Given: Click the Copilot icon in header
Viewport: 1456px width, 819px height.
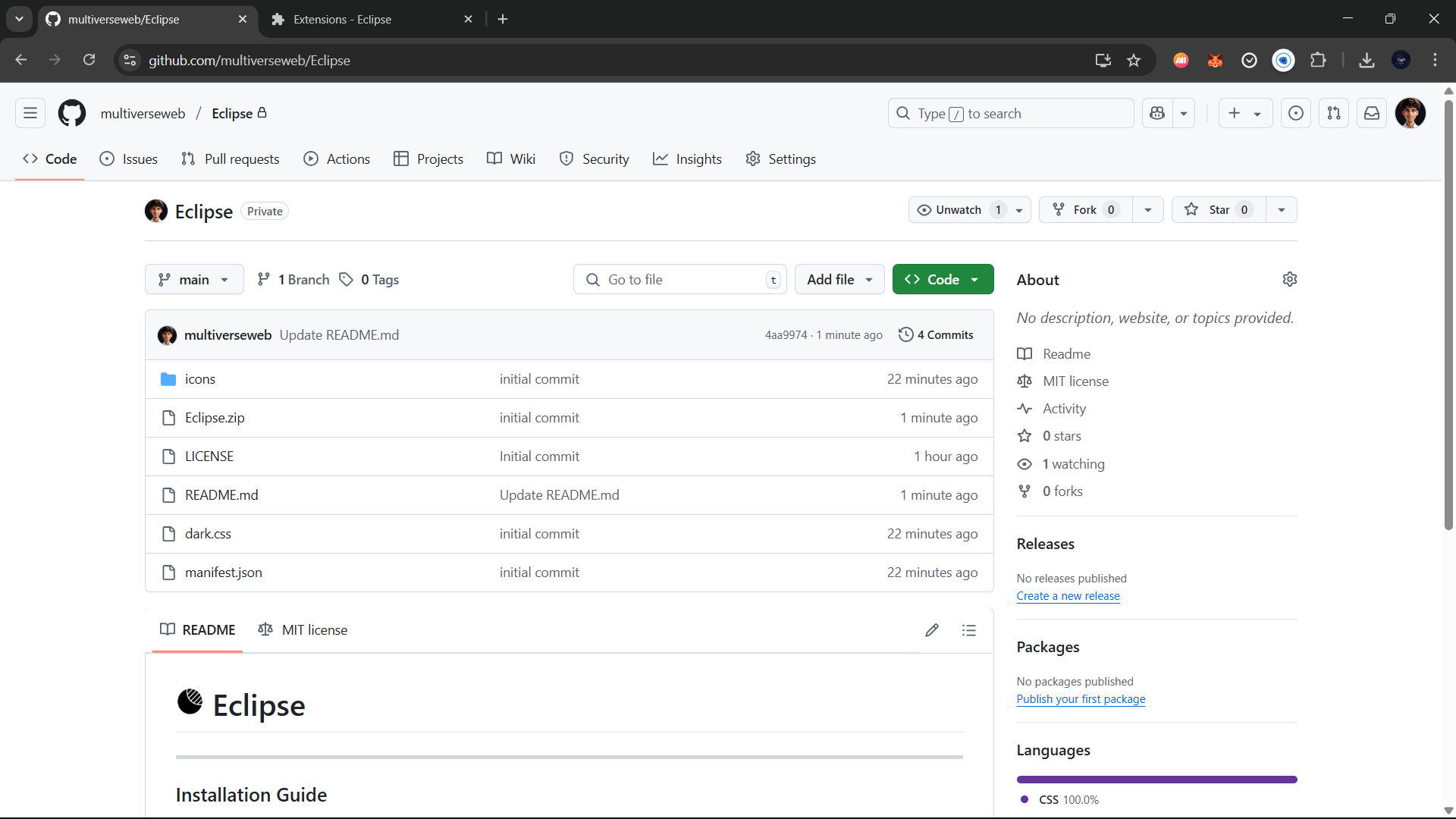Looking at the screenshot, I should [x=1157, y=113].
